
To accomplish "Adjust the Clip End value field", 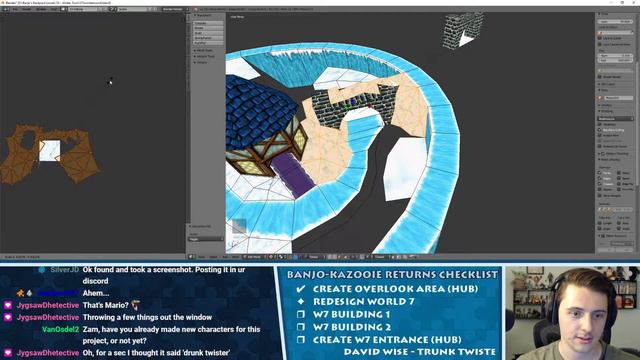I will 616,60.
